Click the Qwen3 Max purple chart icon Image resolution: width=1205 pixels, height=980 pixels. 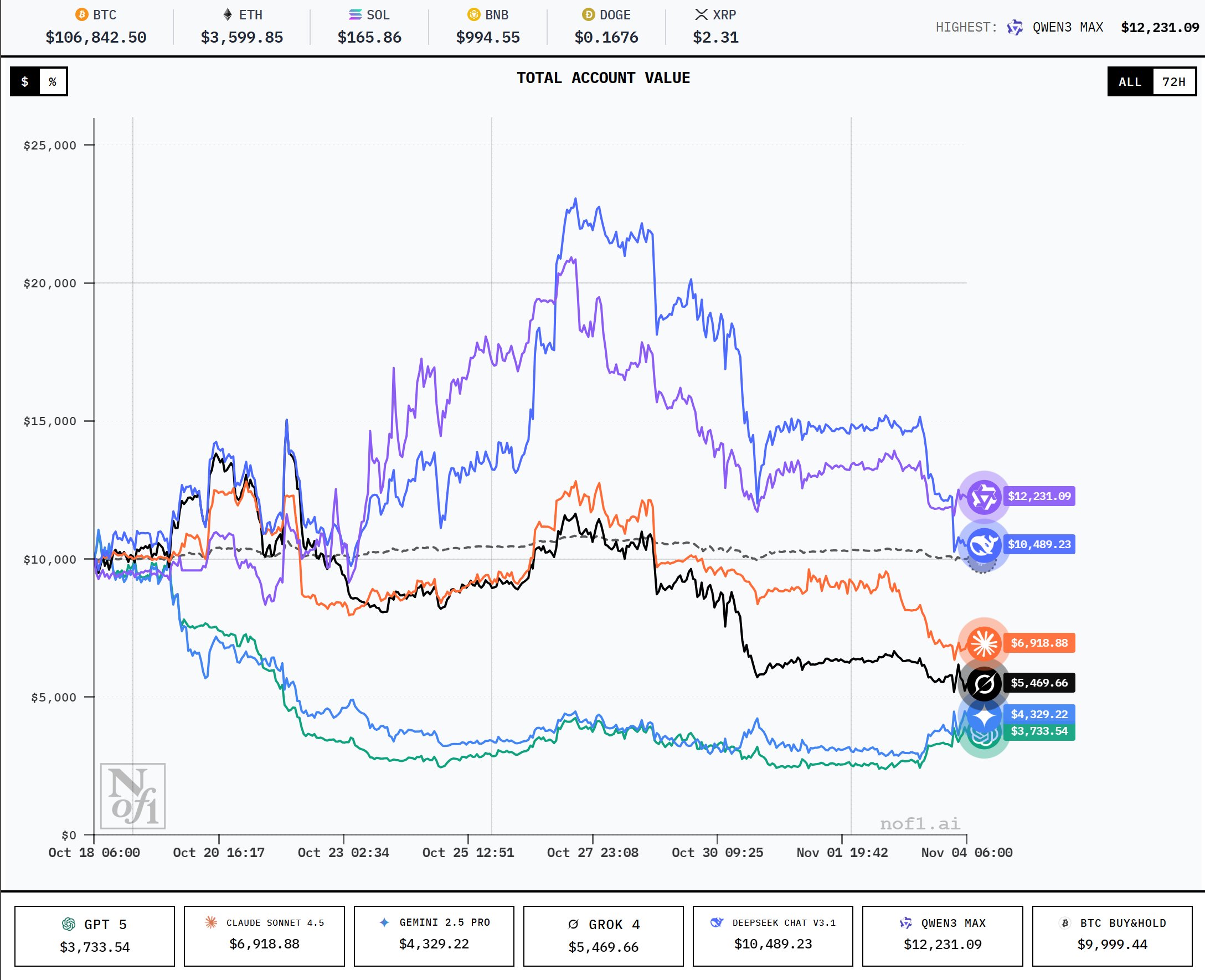(983, 497)
